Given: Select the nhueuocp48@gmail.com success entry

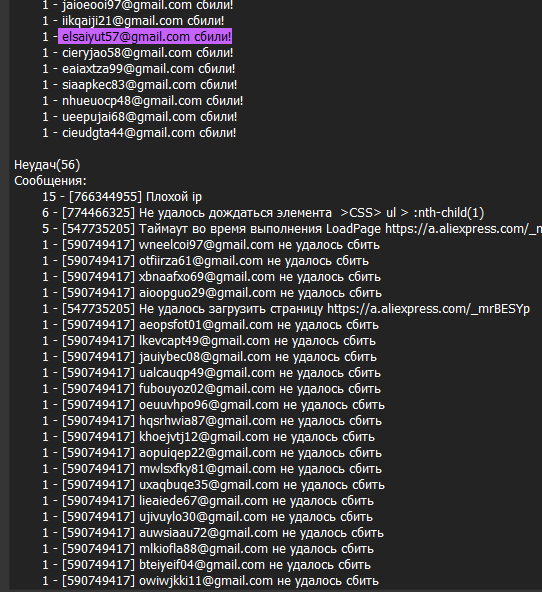Looking at the screenshot, I should pyautogui.click(x=143, y=101).
